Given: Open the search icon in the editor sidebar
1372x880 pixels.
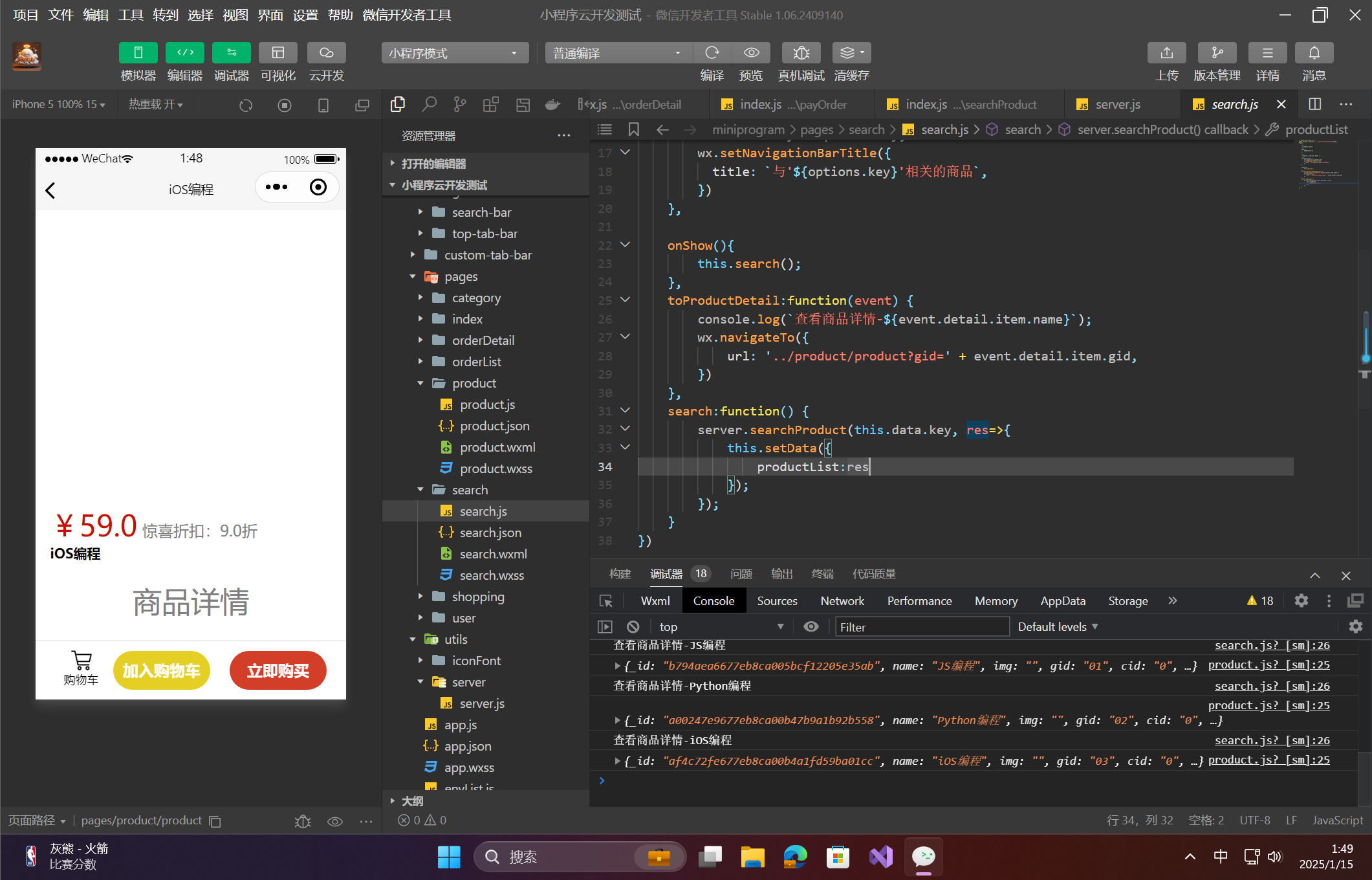Looking at the screenshot, I should pyautogui.click(x=429, y=104).
